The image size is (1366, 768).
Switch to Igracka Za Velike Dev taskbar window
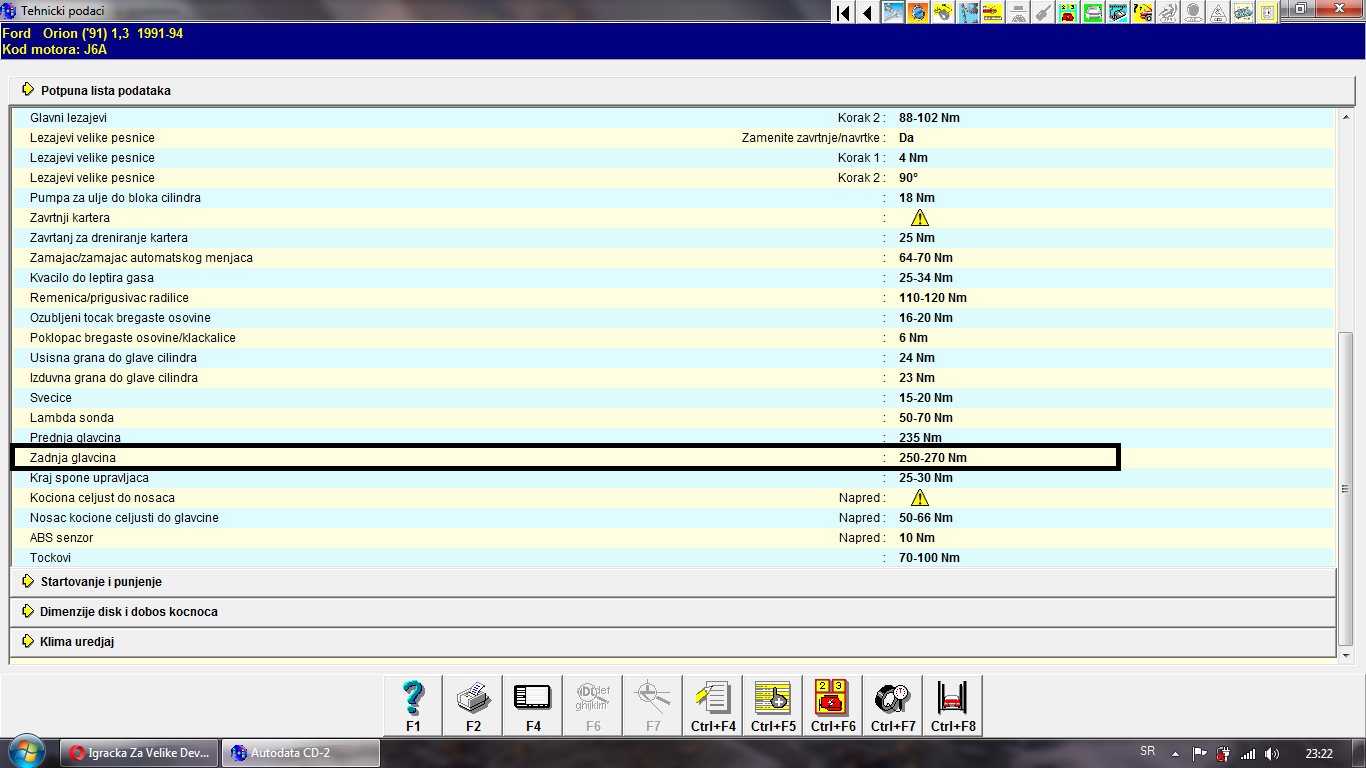pyautogui.click(x=140, y=752)
